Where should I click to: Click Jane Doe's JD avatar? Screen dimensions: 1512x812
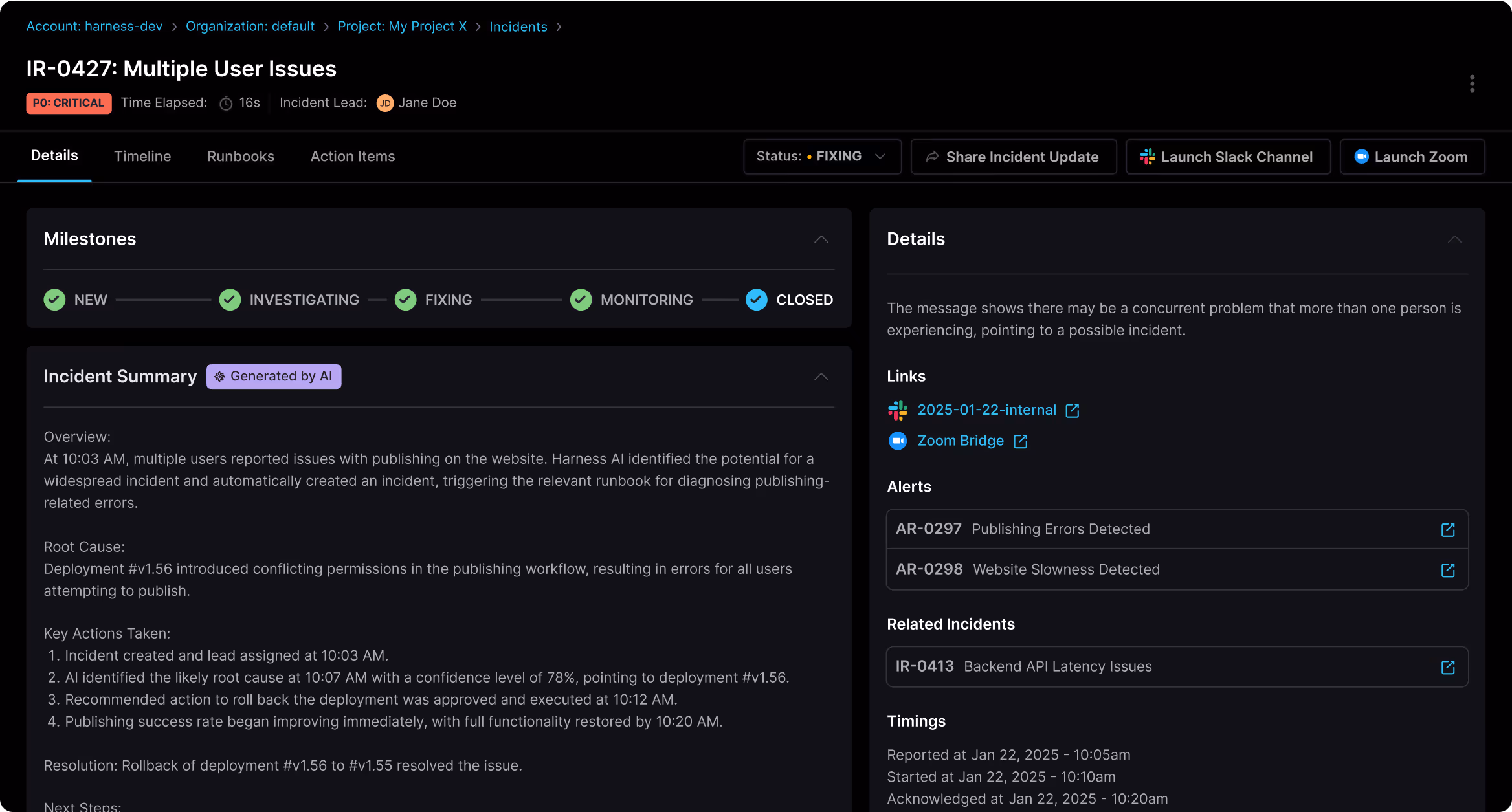[x=385, y=104]
